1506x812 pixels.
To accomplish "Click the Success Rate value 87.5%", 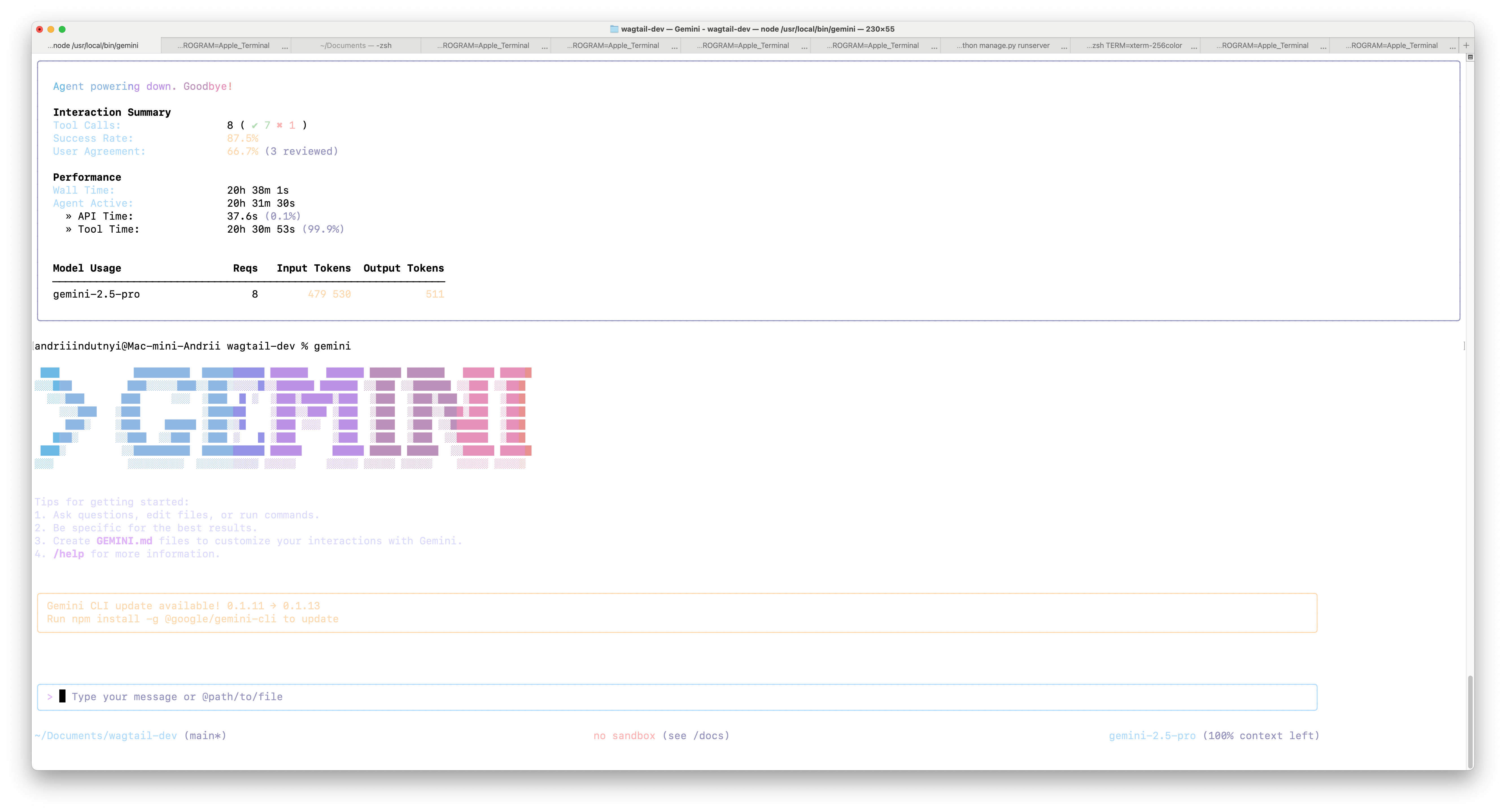I will pyautogui.click(x=243, y=138).
